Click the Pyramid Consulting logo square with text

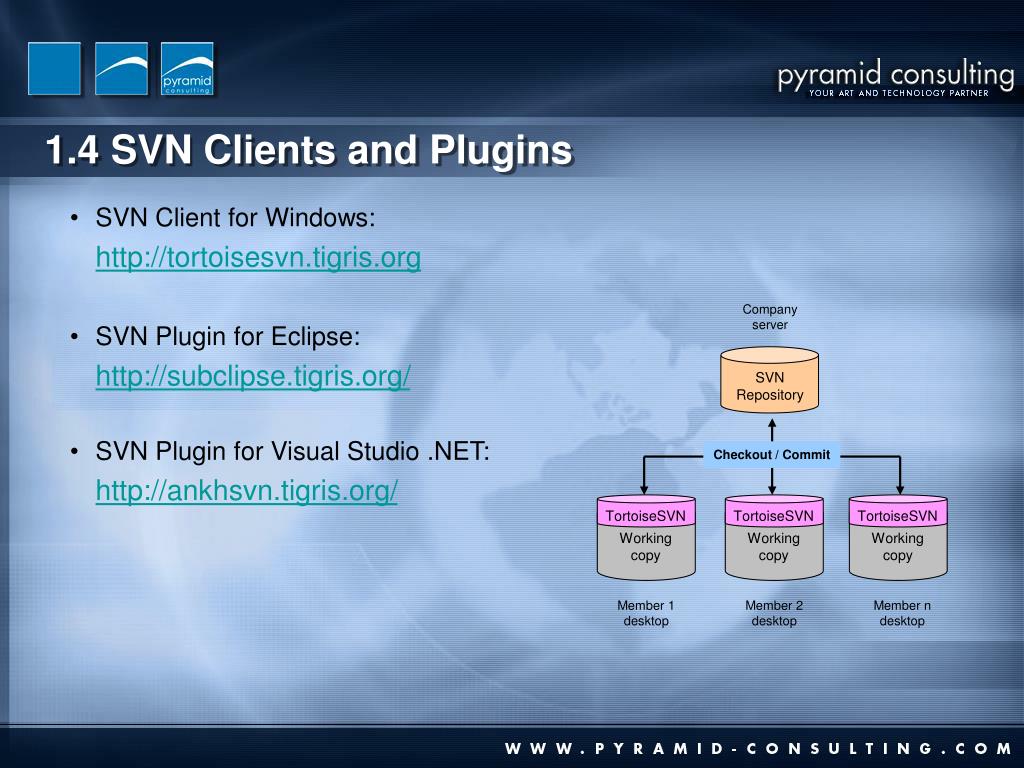pyautogui.click(x=187, y=69)
